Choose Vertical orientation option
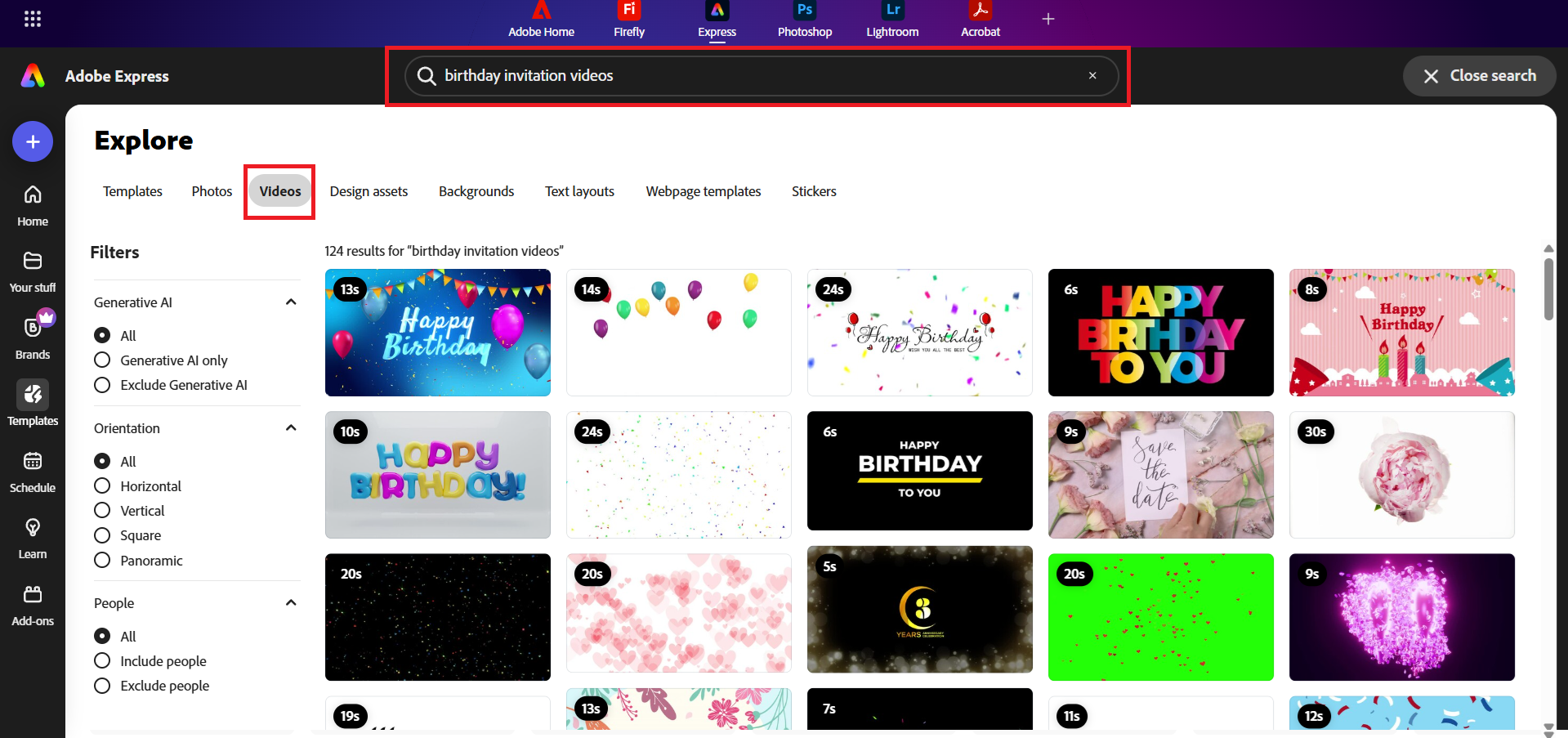This screenshot has height=738, width=1568. click(102, 511)
